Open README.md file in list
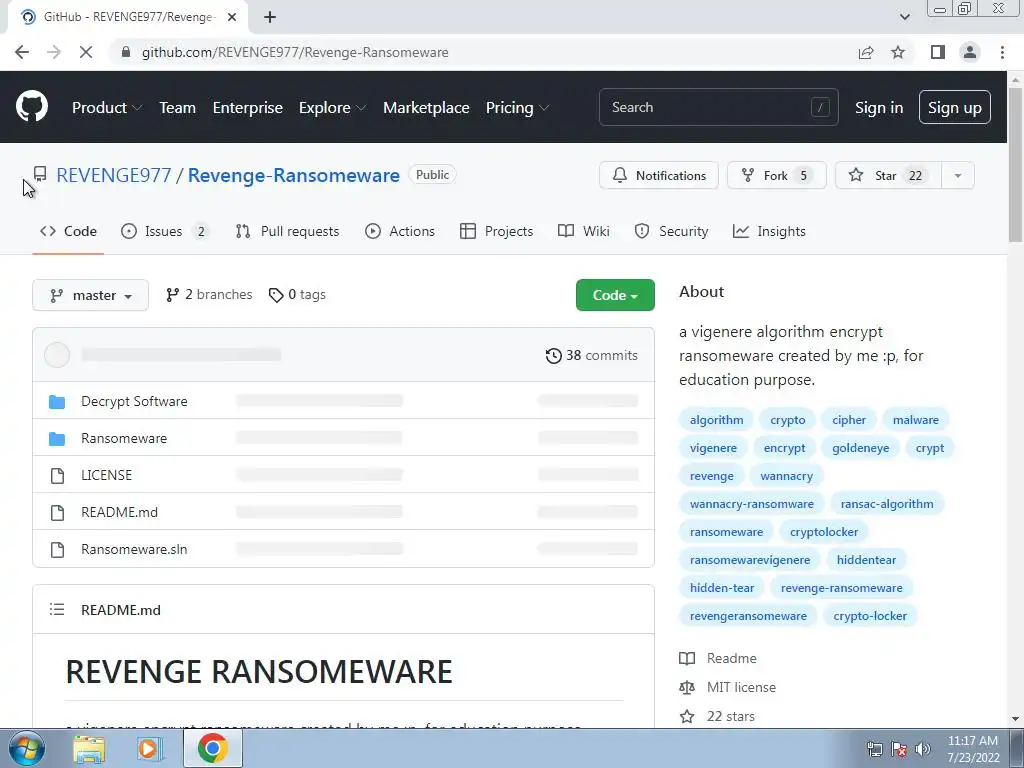Image resolution: width=1024 pixels, height=768 pixels. pos(120,512)
